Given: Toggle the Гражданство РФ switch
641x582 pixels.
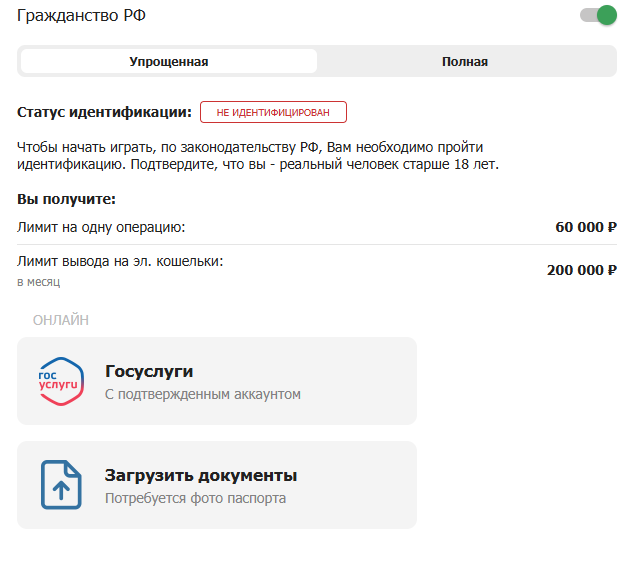Looking at the screenshot, I should pos(598,16).
